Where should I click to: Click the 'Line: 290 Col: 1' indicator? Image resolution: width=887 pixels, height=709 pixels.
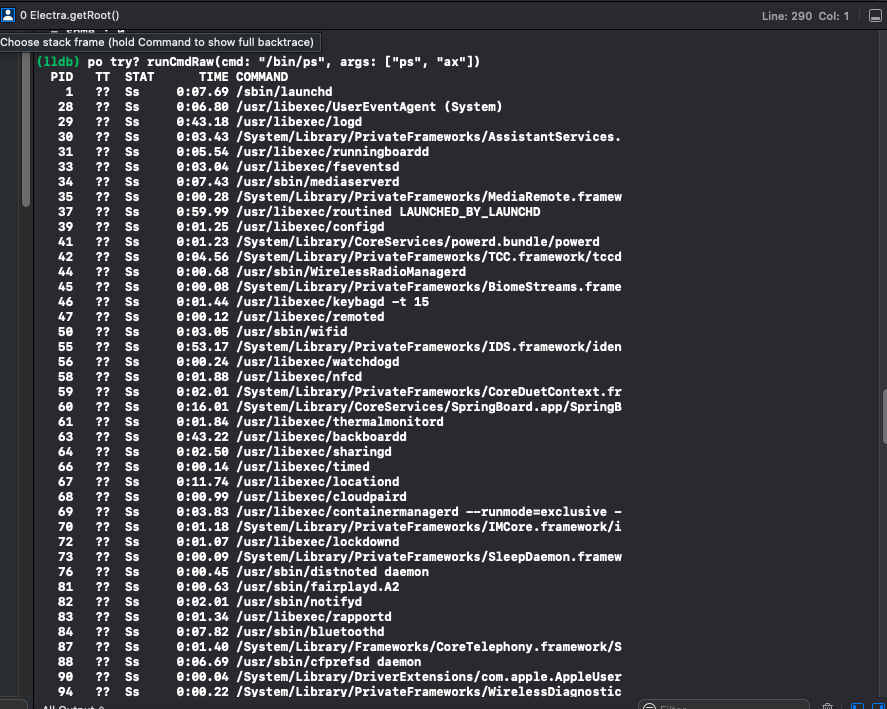click(805, 16)
